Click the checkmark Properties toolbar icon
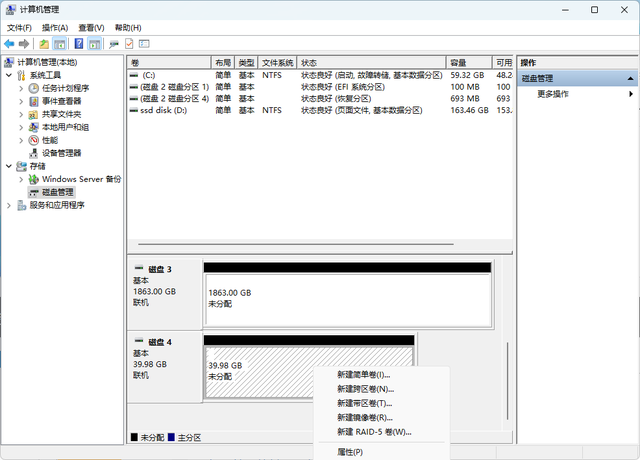 [129, 44]
